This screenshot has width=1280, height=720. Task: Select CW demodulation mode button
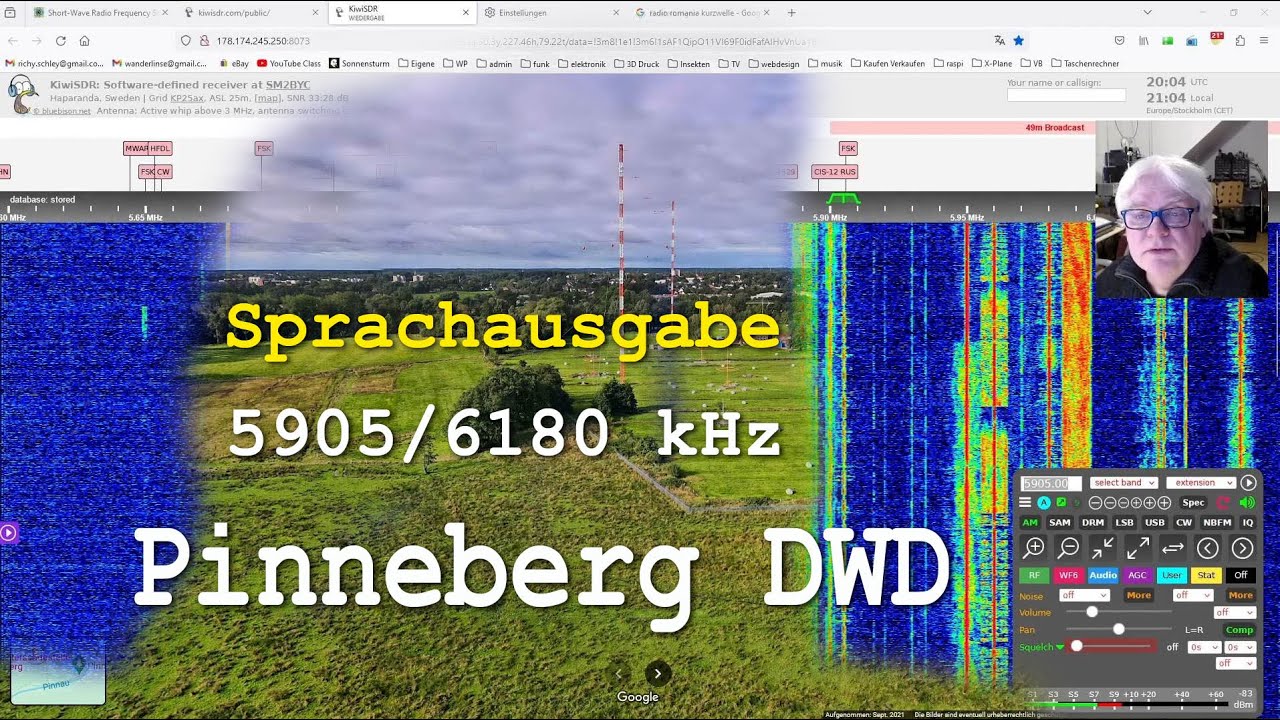click(1184, 523)
